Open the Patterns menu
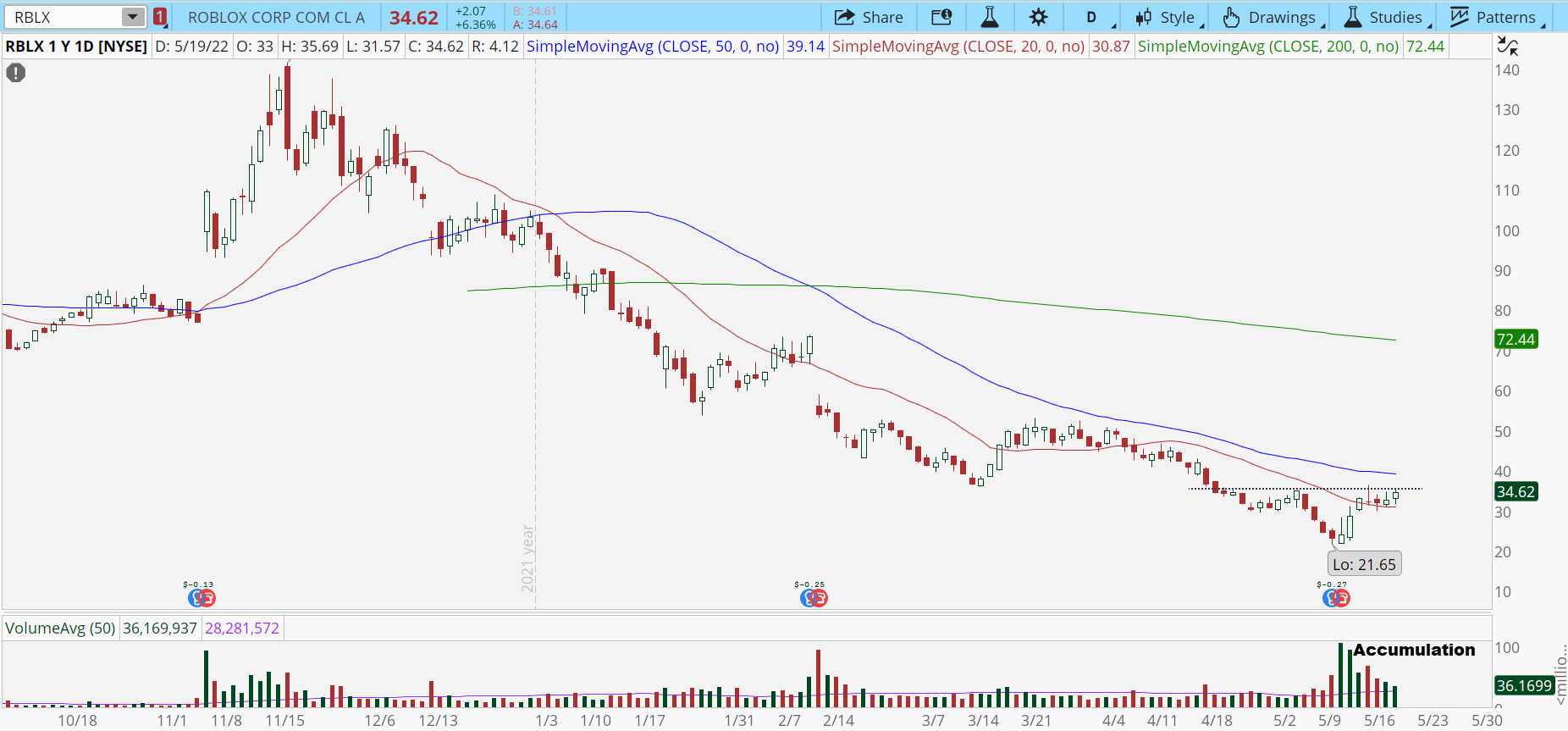 [x=1495, y=17]
